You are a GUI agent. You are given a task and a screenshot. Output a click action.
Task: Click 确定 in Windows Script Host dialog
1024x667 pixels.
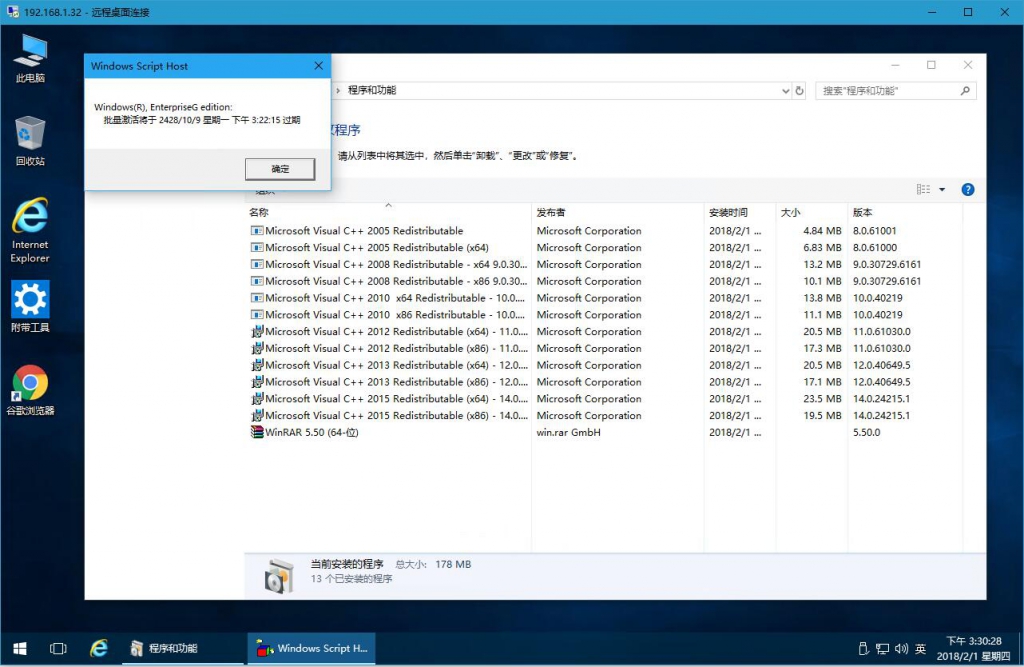click(x=280, y=169)
